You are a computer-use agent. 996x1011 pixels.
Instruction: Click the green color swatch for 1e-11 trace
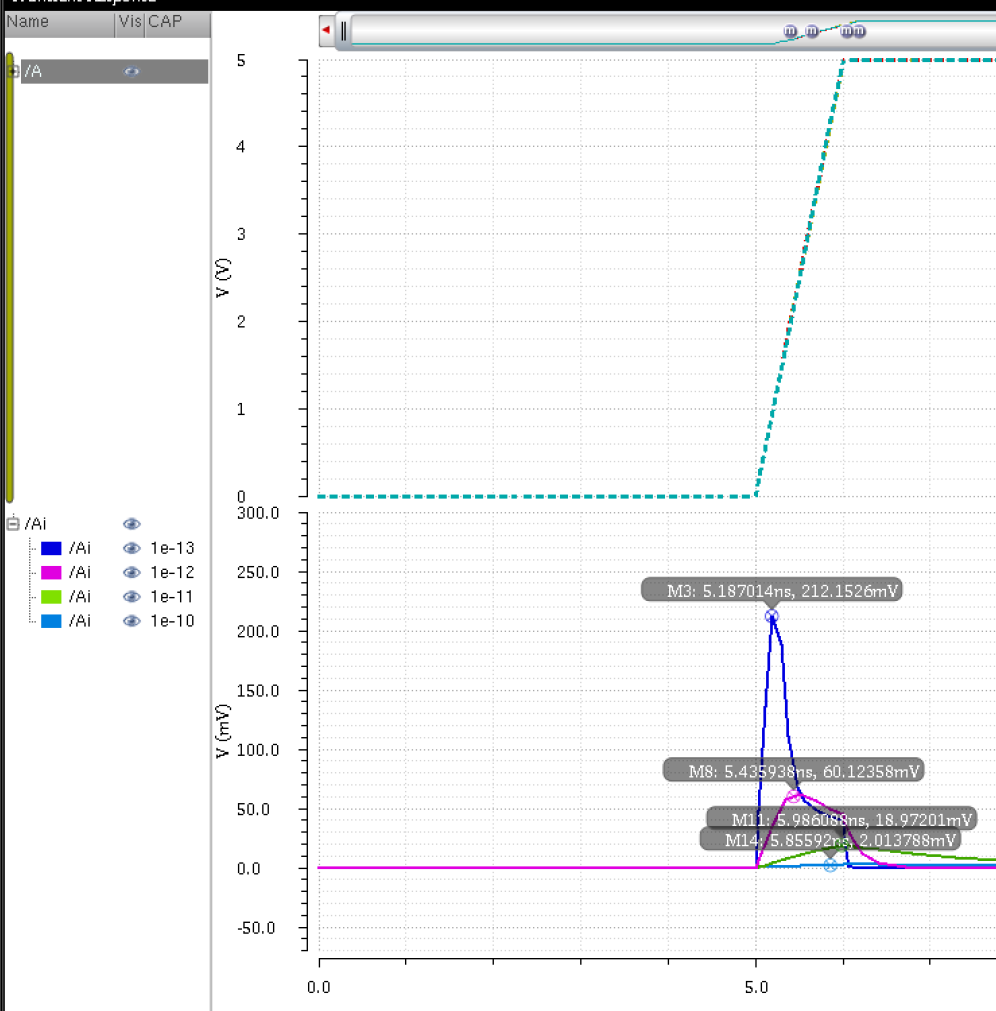[x=52, y=597]
